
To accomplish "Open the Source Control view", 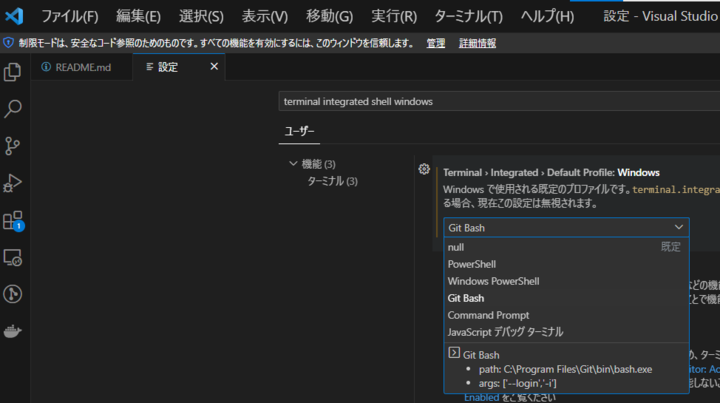I will (12, 146).
